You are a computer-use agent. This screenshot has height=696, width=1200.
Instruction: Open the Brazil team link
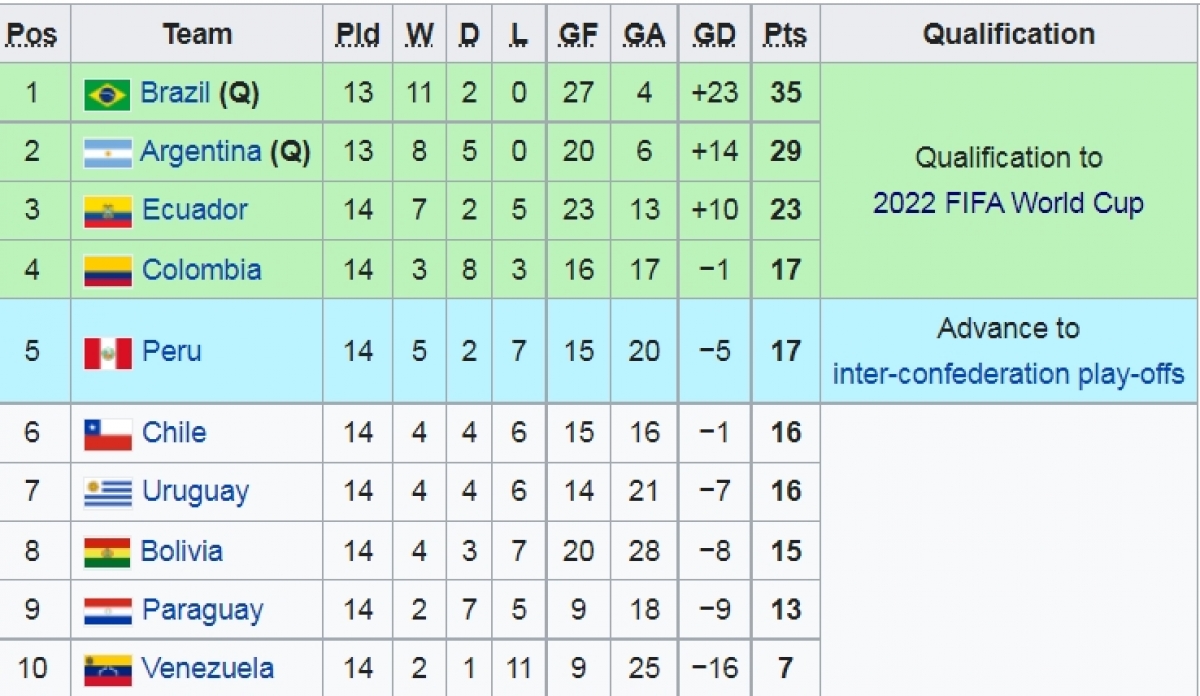(175, 93)
